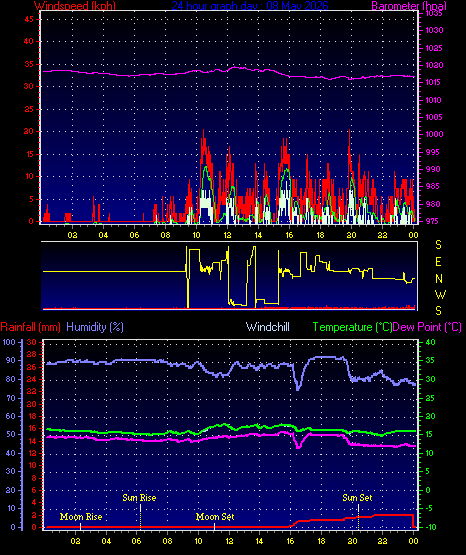Click the W wind direction label
The width and height of the screenshot is (466, 555).
440,294
